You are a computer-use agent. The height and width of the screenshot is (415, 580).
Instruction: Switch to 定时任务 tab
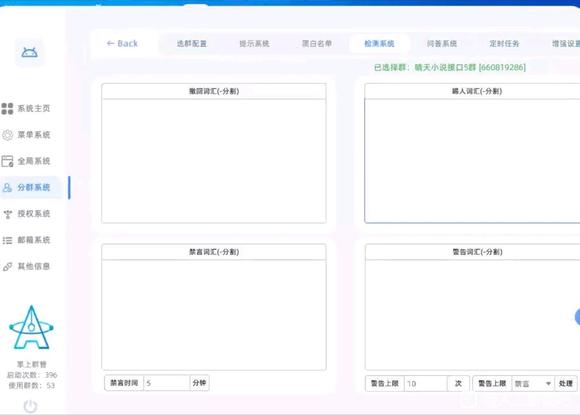coord(504,44)
